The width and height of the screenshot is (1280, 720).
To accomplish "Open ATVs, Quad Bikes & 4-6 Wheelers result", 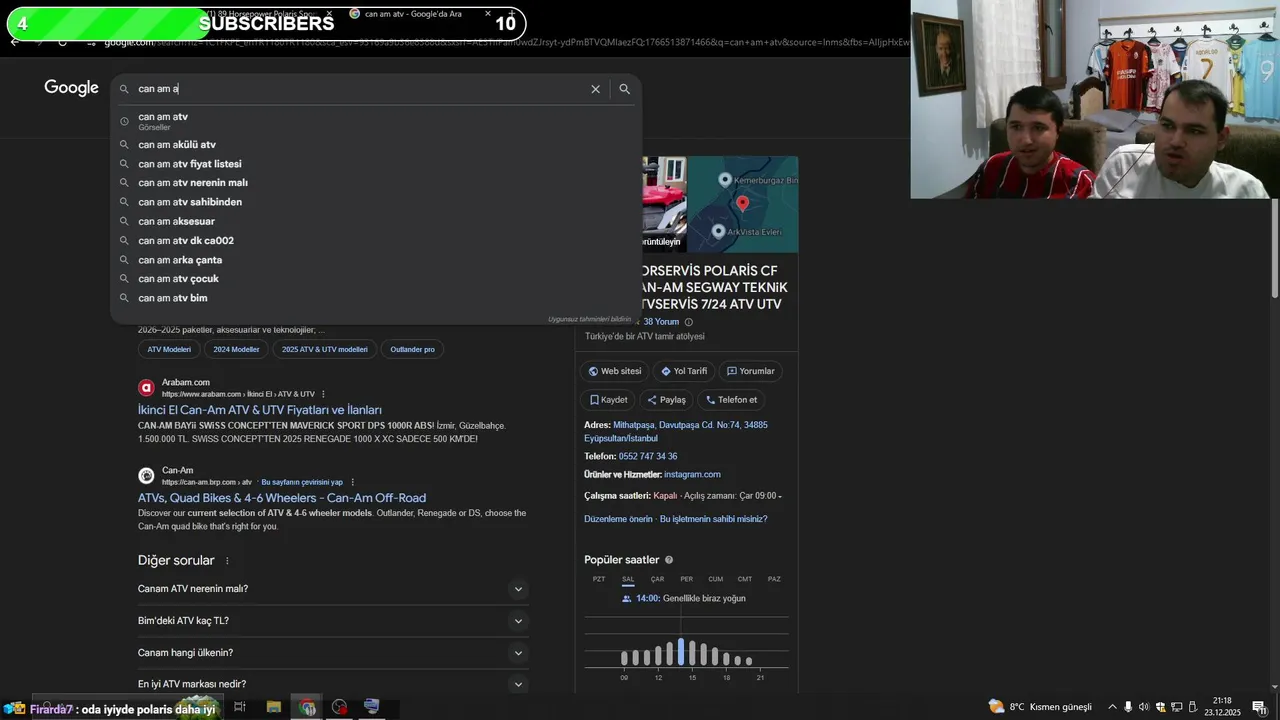I will (x=282, y=498).
